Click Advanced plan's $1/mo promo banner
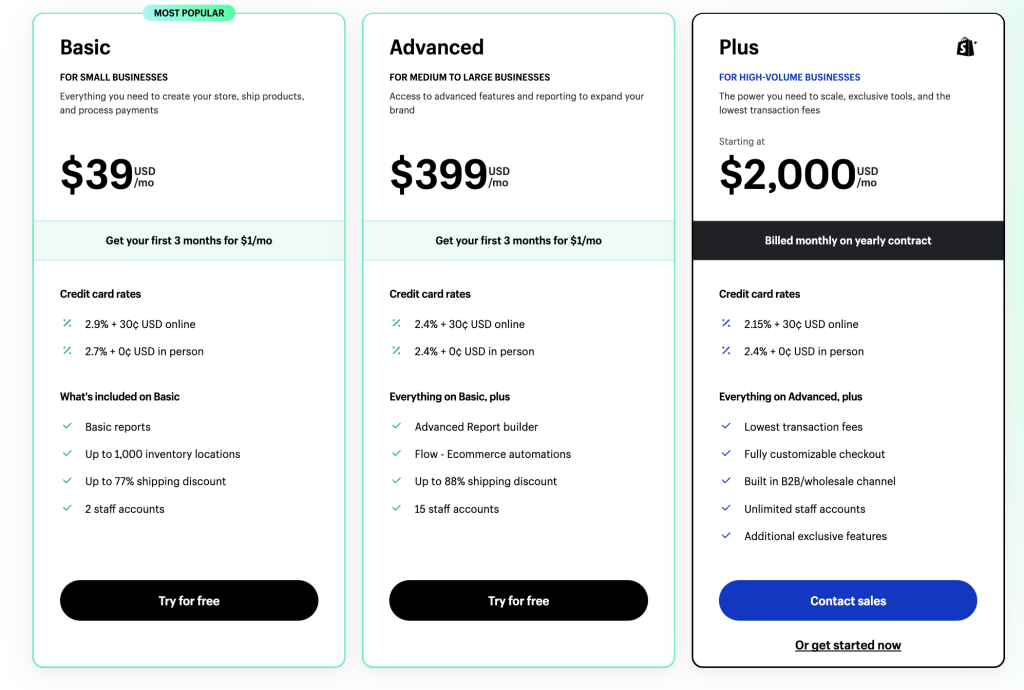Viewport: 1024px width, 690px height. coord(519,240)
